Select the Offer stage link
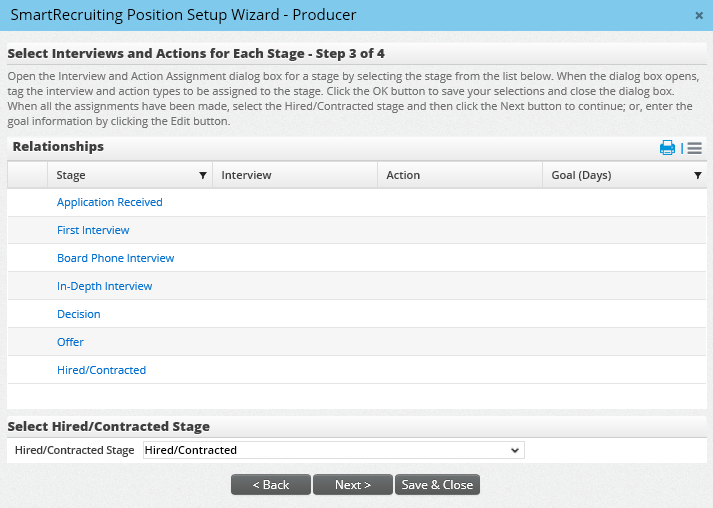713x508 pixels. pyautogui.click(x=70, y=342)
